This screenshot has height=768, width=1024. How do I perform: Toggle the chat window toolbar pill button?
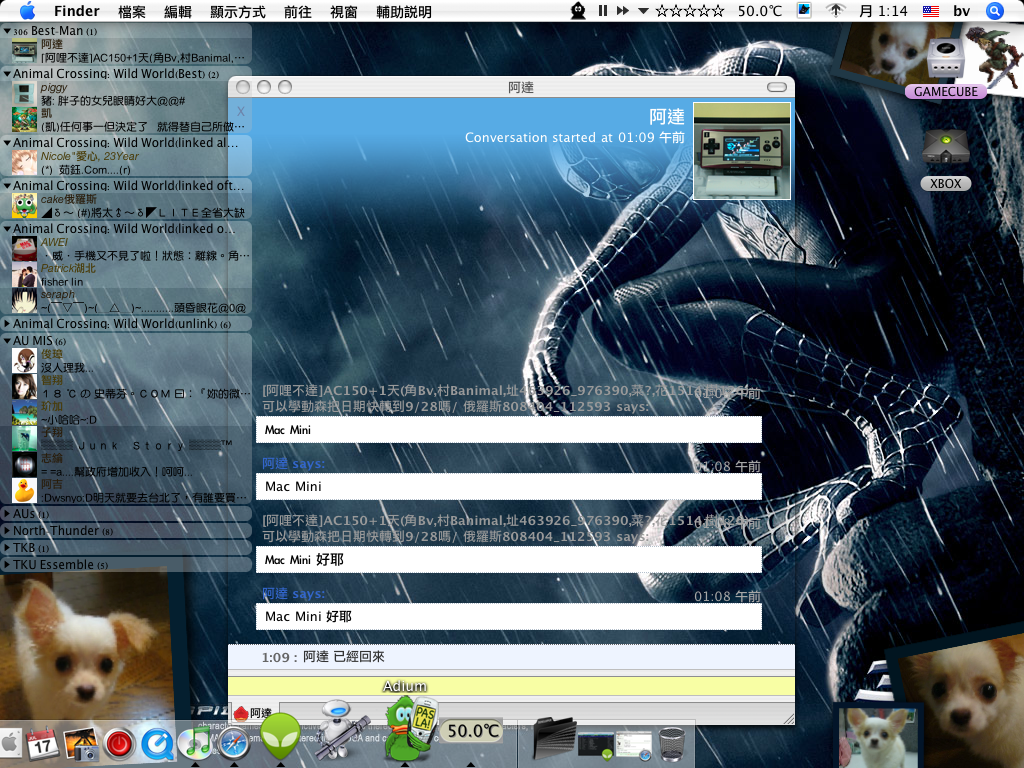[776, 87]
